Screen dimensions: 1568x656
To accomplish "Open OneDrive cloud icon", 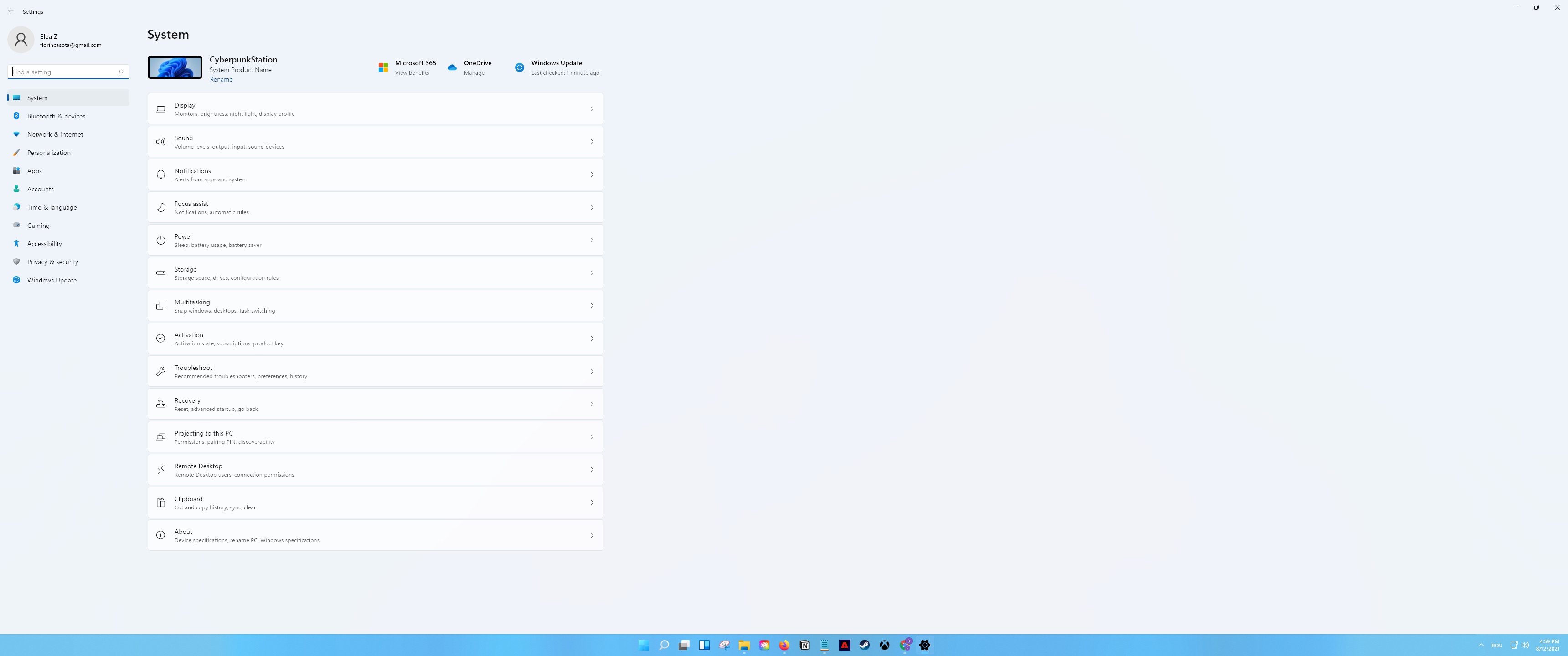I will [x=452, y=67].
